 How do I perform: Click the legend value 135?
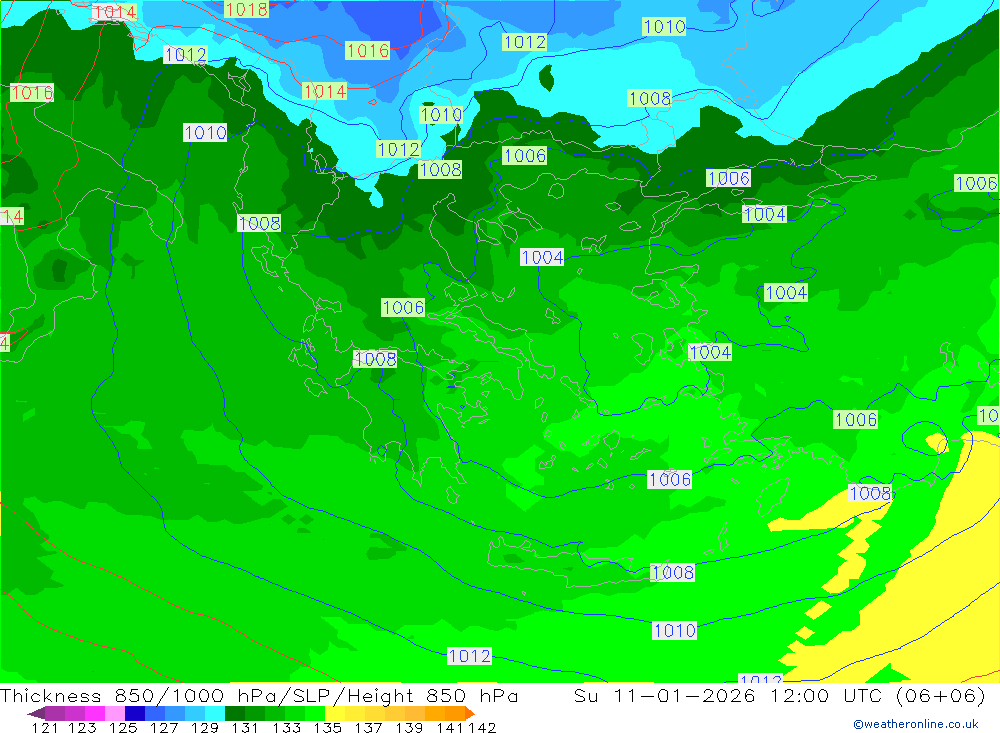[327, 727]
